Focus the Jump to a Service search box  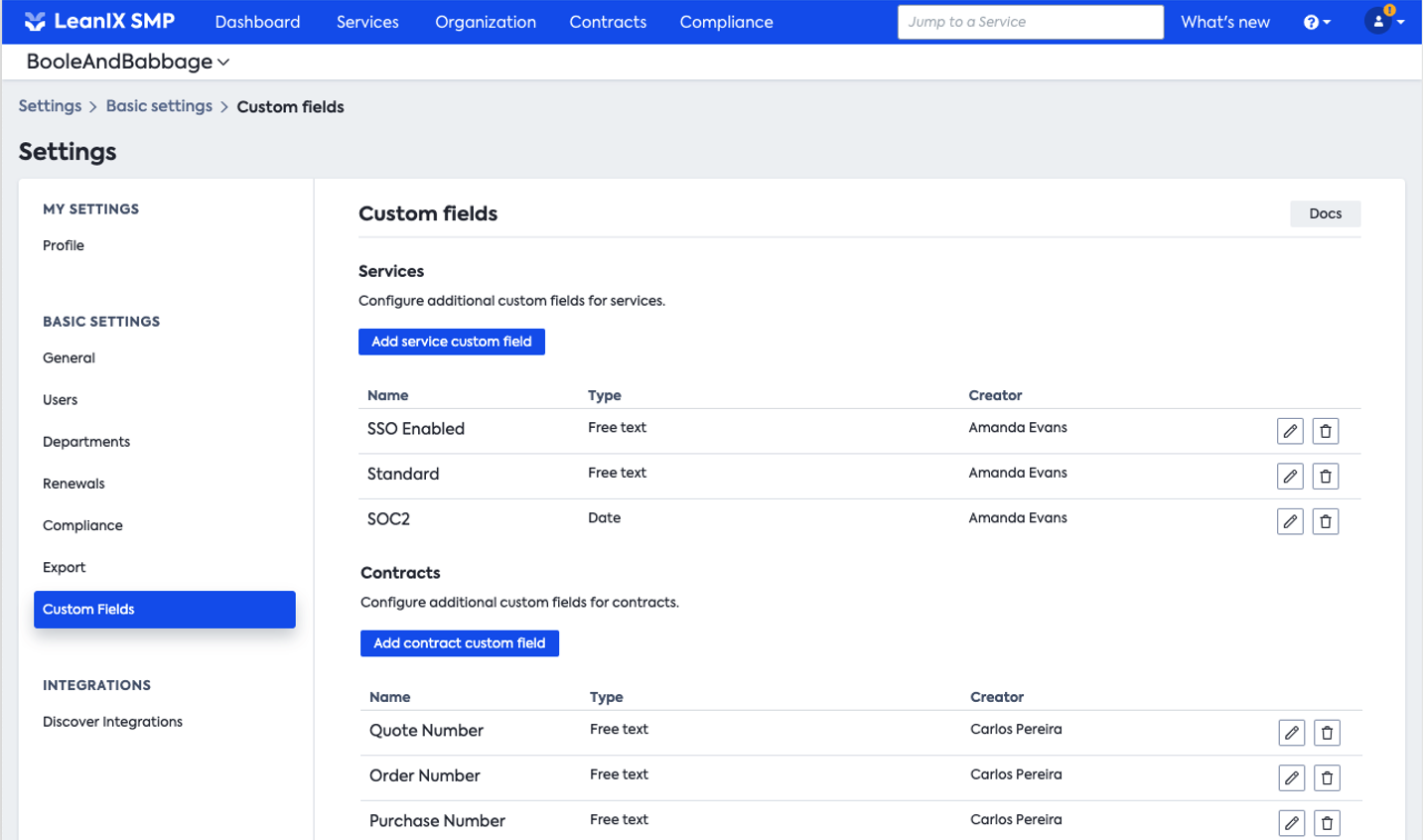coord(1030,22)
